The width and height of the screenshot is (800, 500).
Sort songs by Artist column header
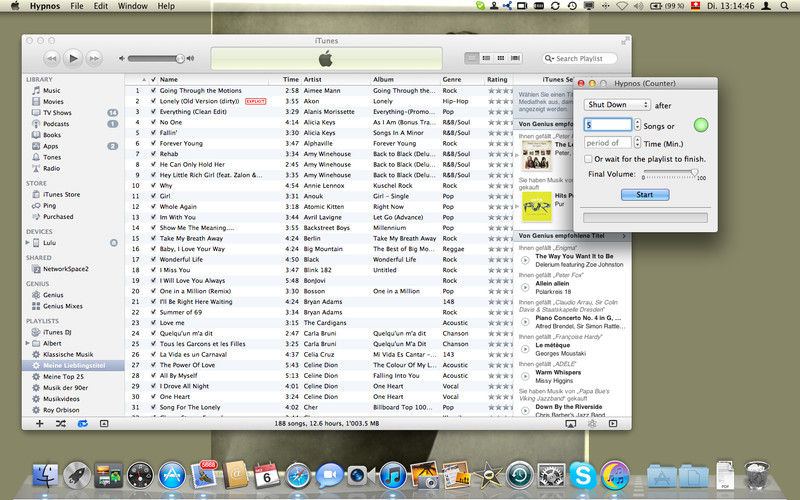click(x=335, y=80)
